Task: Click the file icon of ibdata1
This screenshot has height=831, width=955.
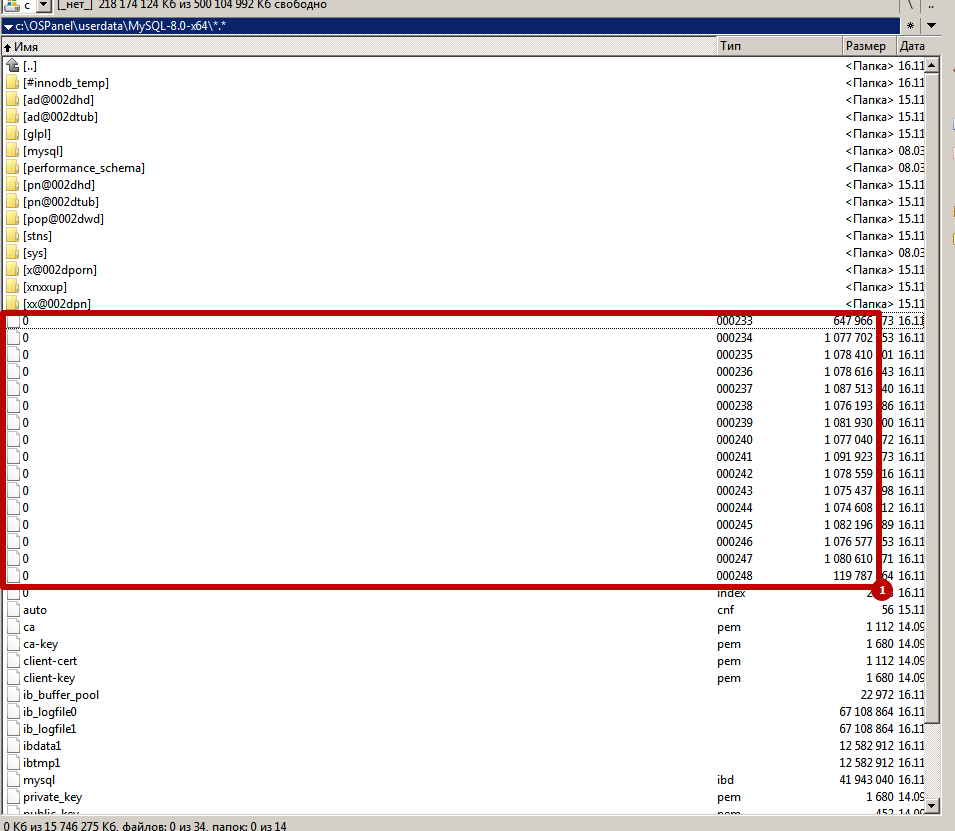Action: (x=13, y=746)
